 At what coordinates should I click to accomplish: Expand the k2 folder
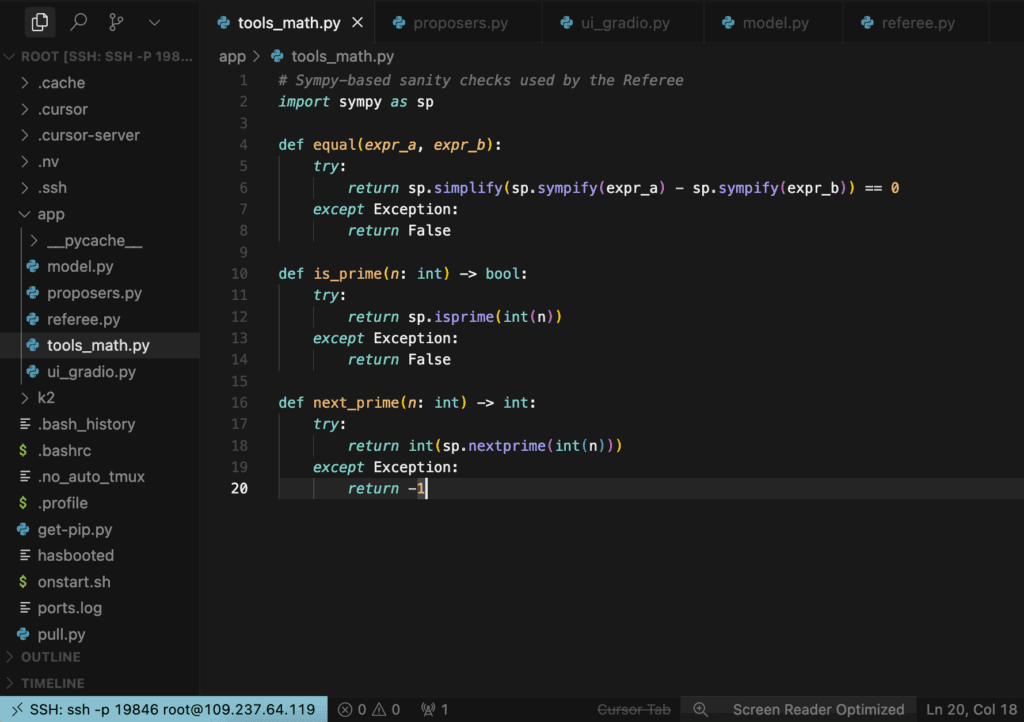pyautogui.click(x=46, y=397)
